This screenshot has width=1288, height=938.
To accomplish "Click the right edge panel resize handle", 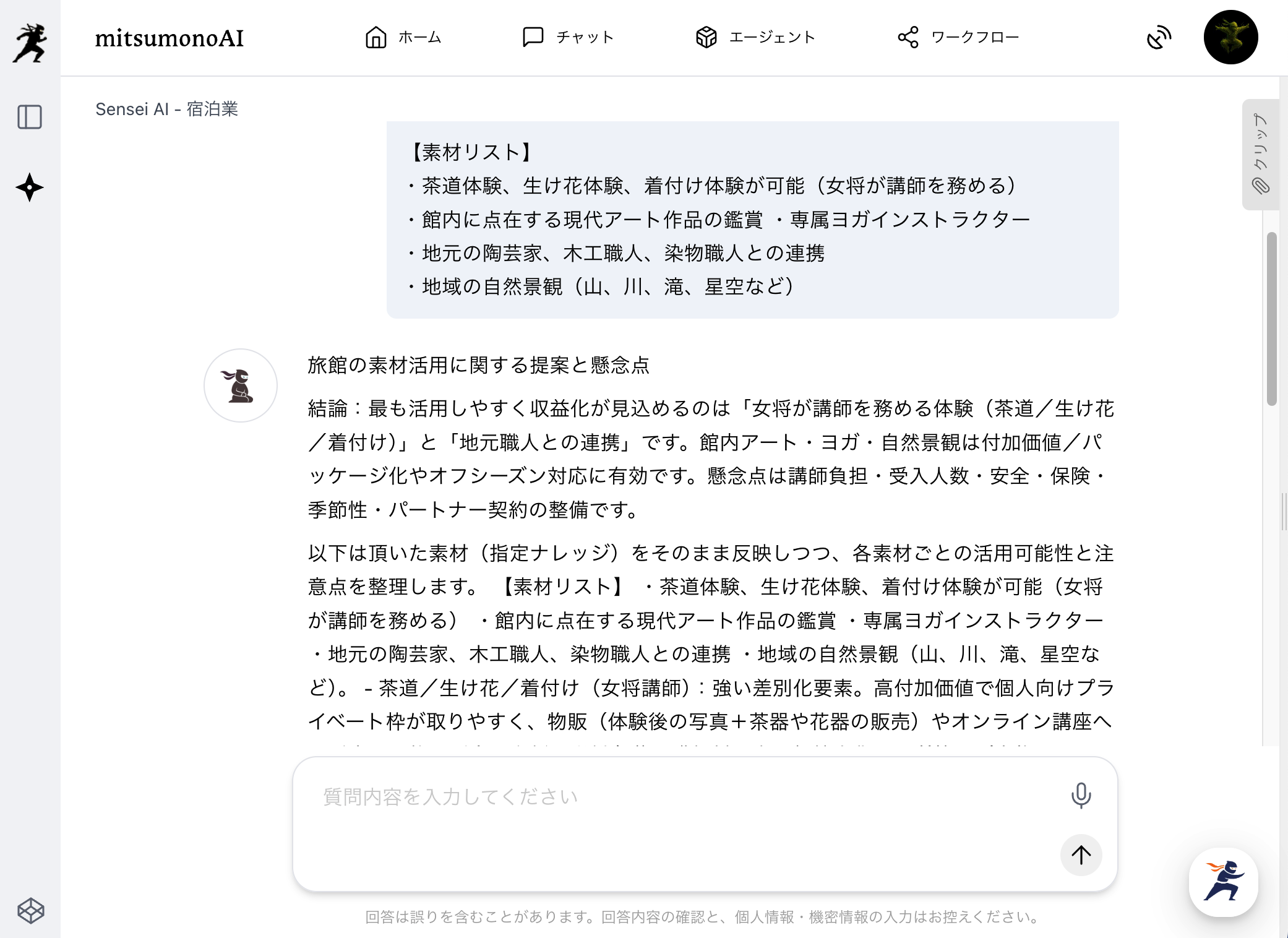I will pyautogui.click(x=1284, y=512).
